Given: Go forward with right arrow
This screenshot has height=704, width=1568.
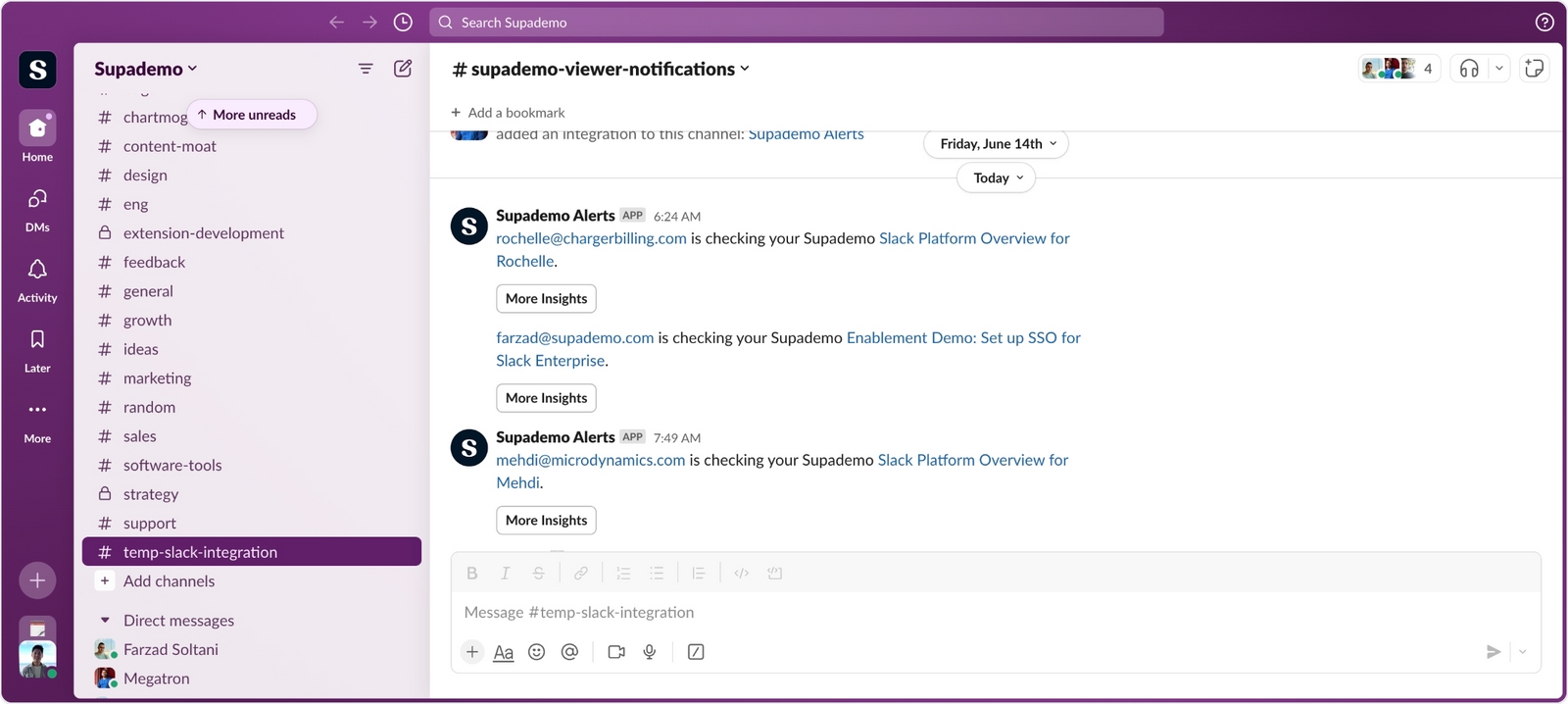Looking at the screenshot, I should [x=369, y=22].
